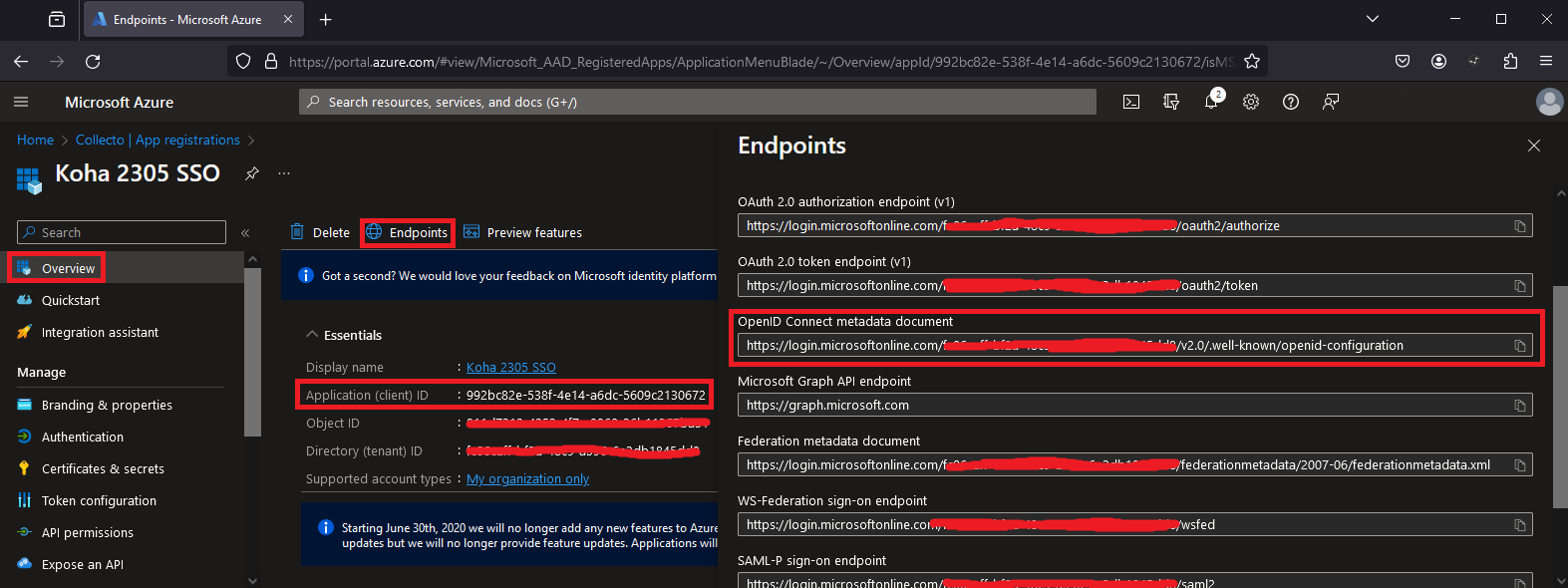1568x588 pixels.
Task: Click Delete in the command bar
Action: point(320,232)
